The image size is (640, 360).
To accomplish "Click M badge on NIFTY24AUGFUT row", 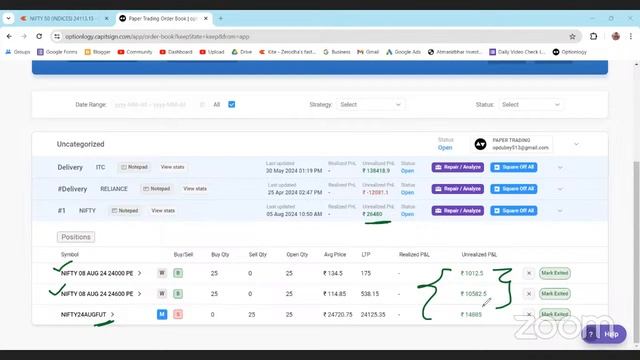I will (x=162, y=314).
